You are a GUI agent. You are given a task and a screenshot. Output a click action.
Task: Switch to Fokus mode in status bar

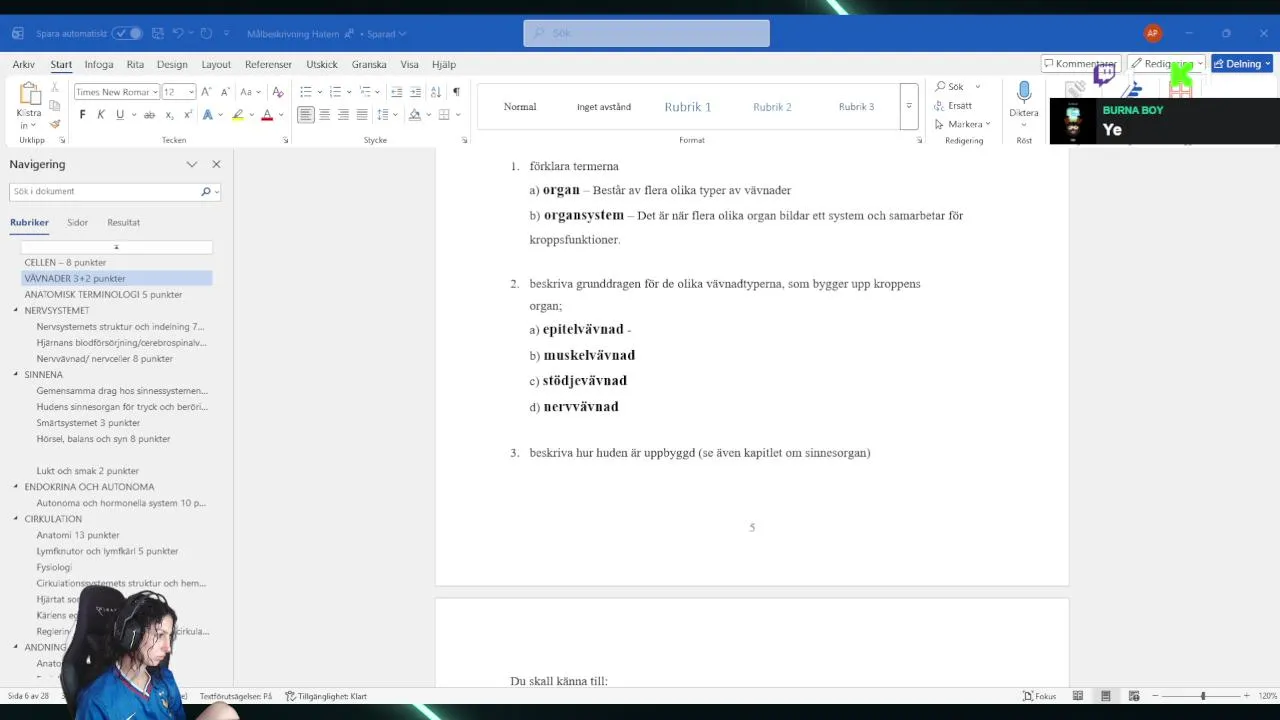(x=1039, y=696)
